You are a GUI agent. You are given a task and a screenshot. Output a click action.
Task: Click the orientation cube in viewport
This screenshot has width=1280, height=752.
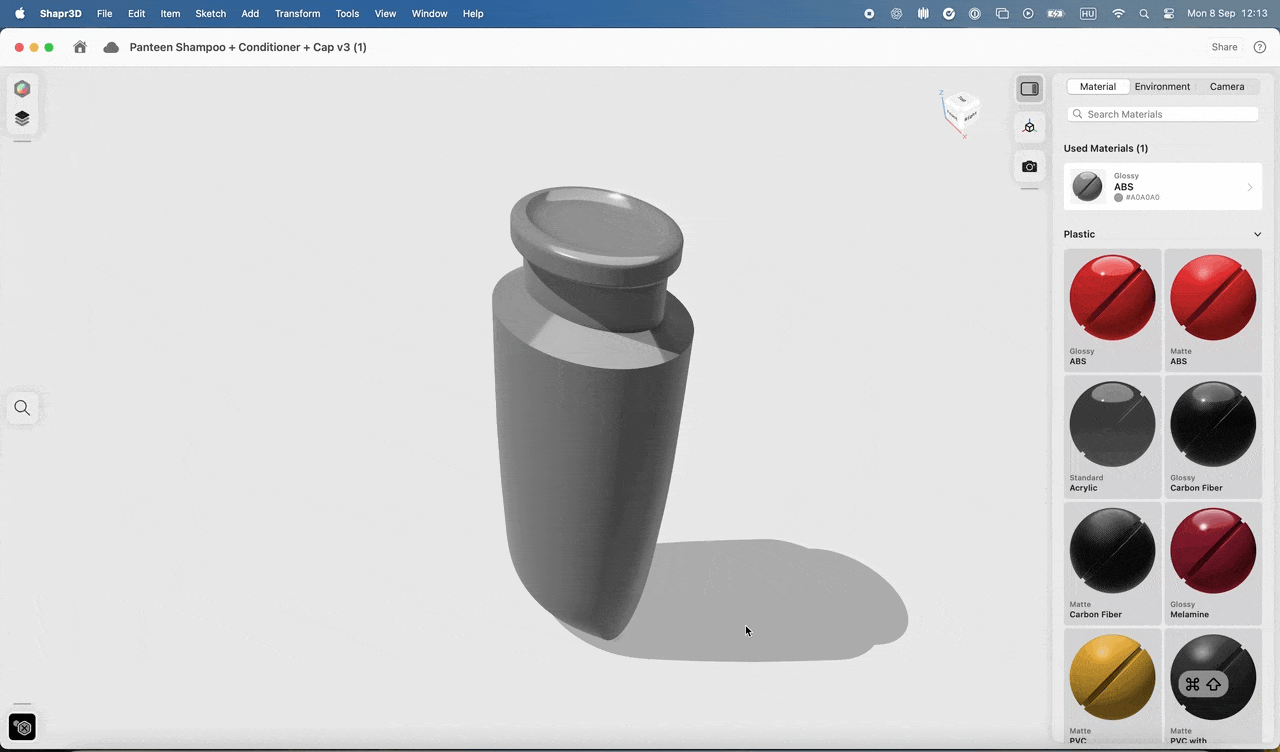click(x=962, y=110)
